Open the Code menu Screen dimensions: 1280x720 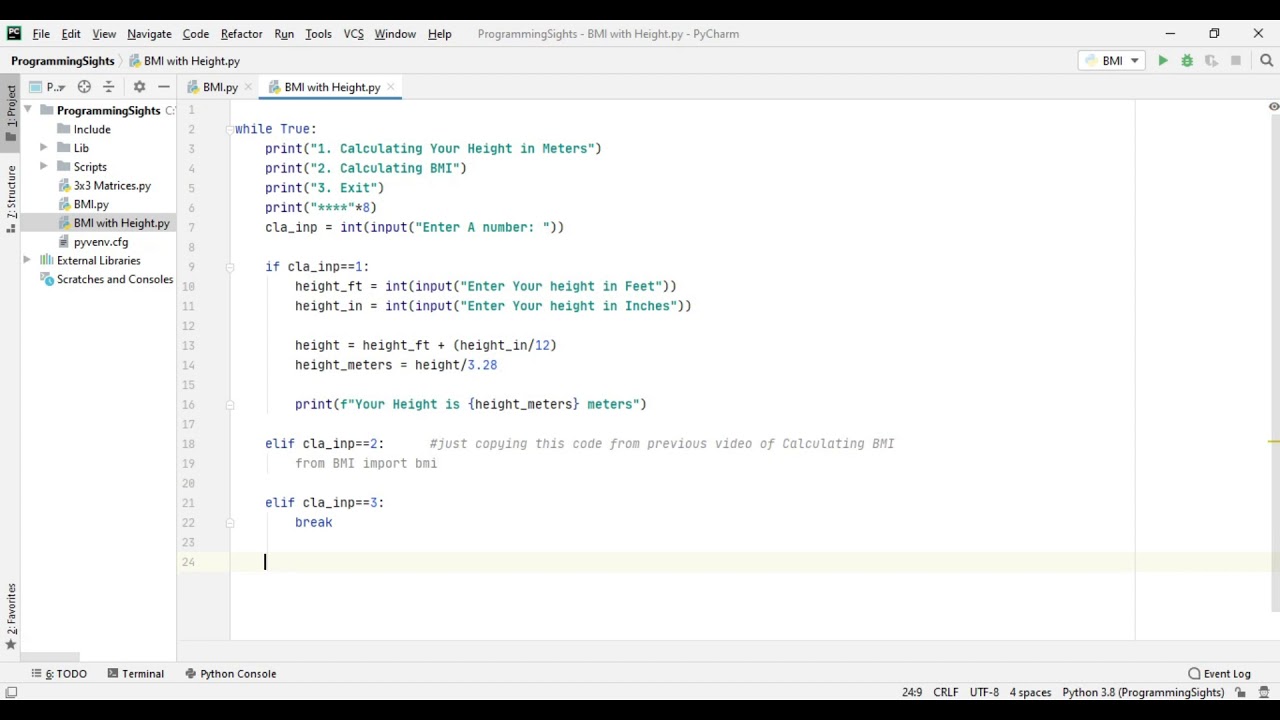195,34
